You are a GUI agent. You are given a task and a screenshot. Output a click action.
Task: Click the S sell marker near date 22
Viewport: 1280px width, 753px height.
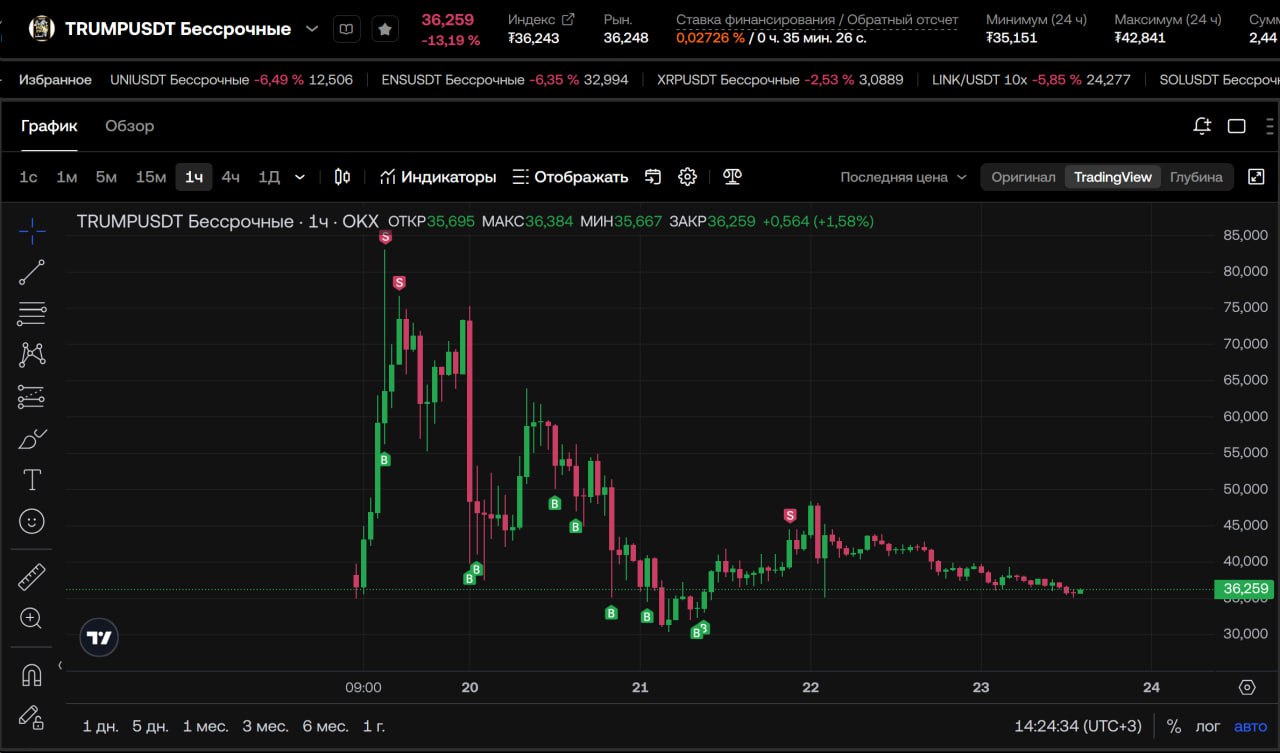pos(790,515)
